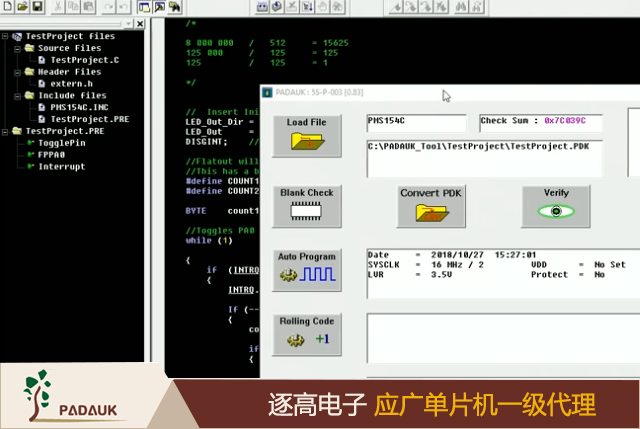Select extern.h header file

click(x=72, y=84)
